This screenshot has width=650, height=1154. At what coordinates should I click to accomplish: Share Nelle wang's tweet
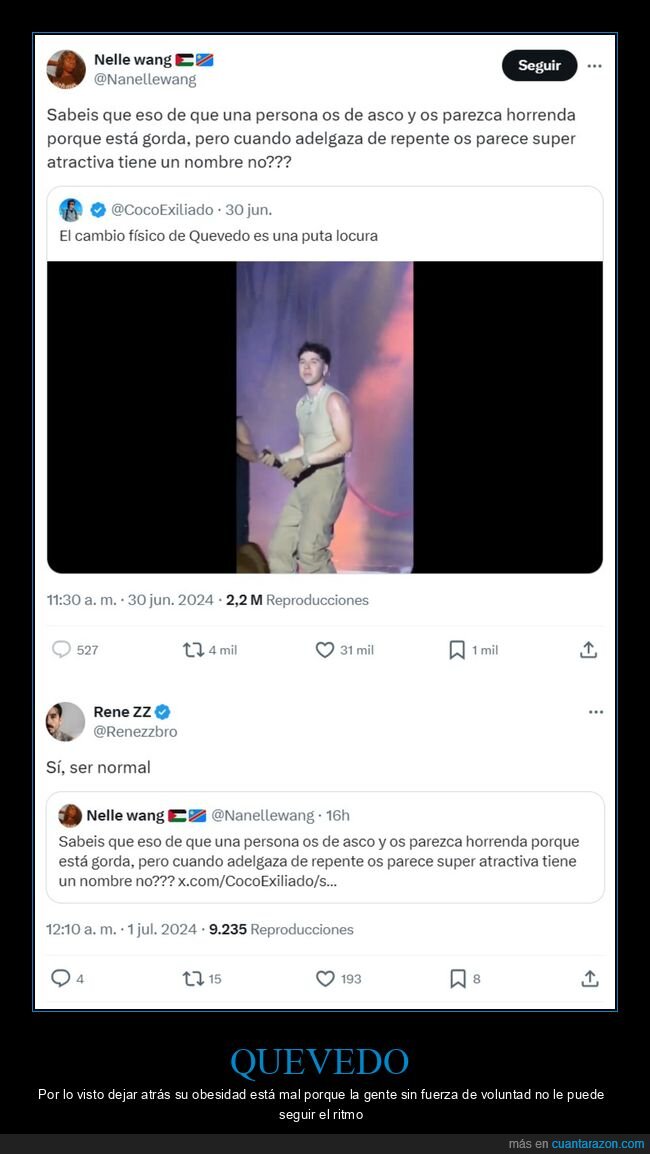tap(589, 650)
